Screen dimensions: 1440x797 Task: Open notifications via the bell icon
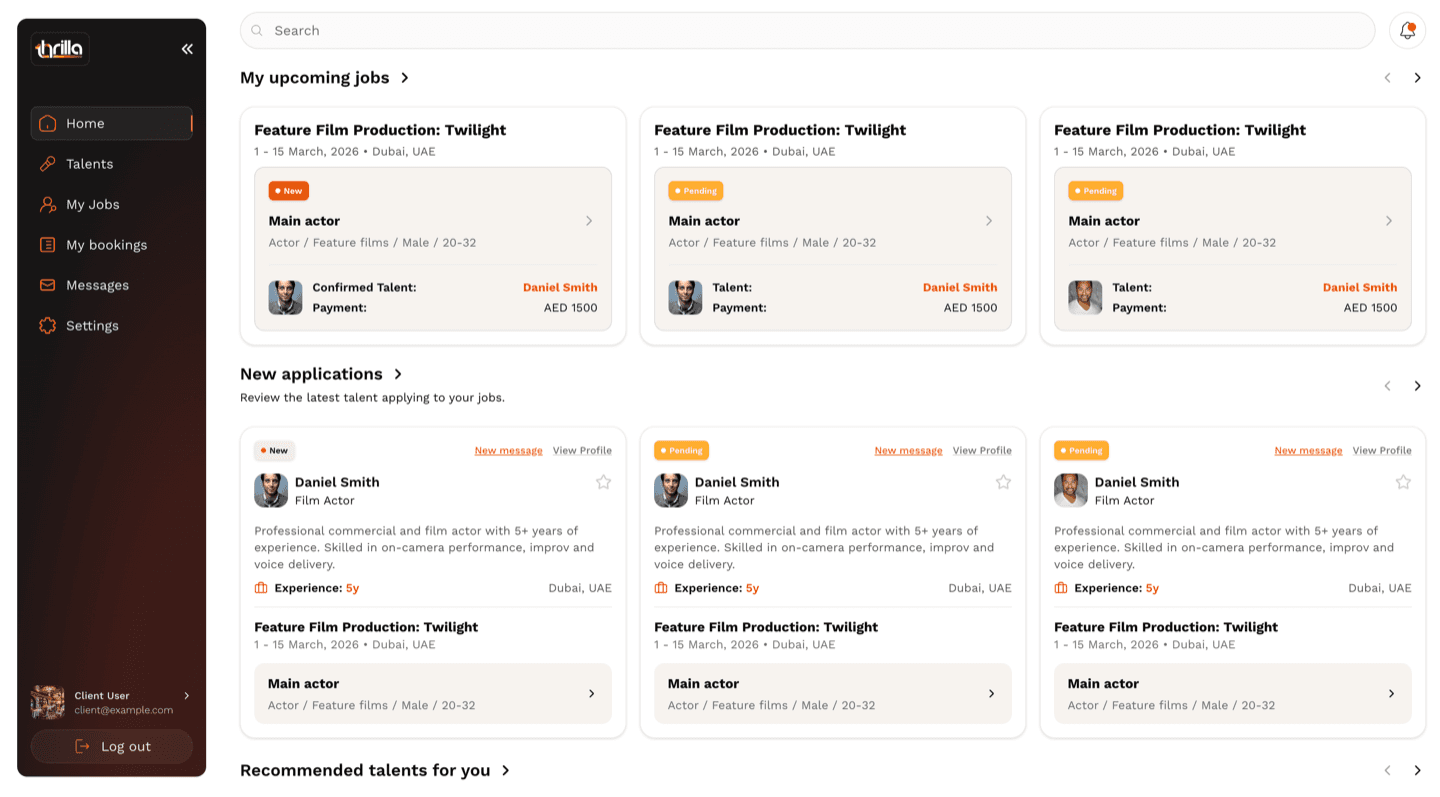coord(1407,30)
